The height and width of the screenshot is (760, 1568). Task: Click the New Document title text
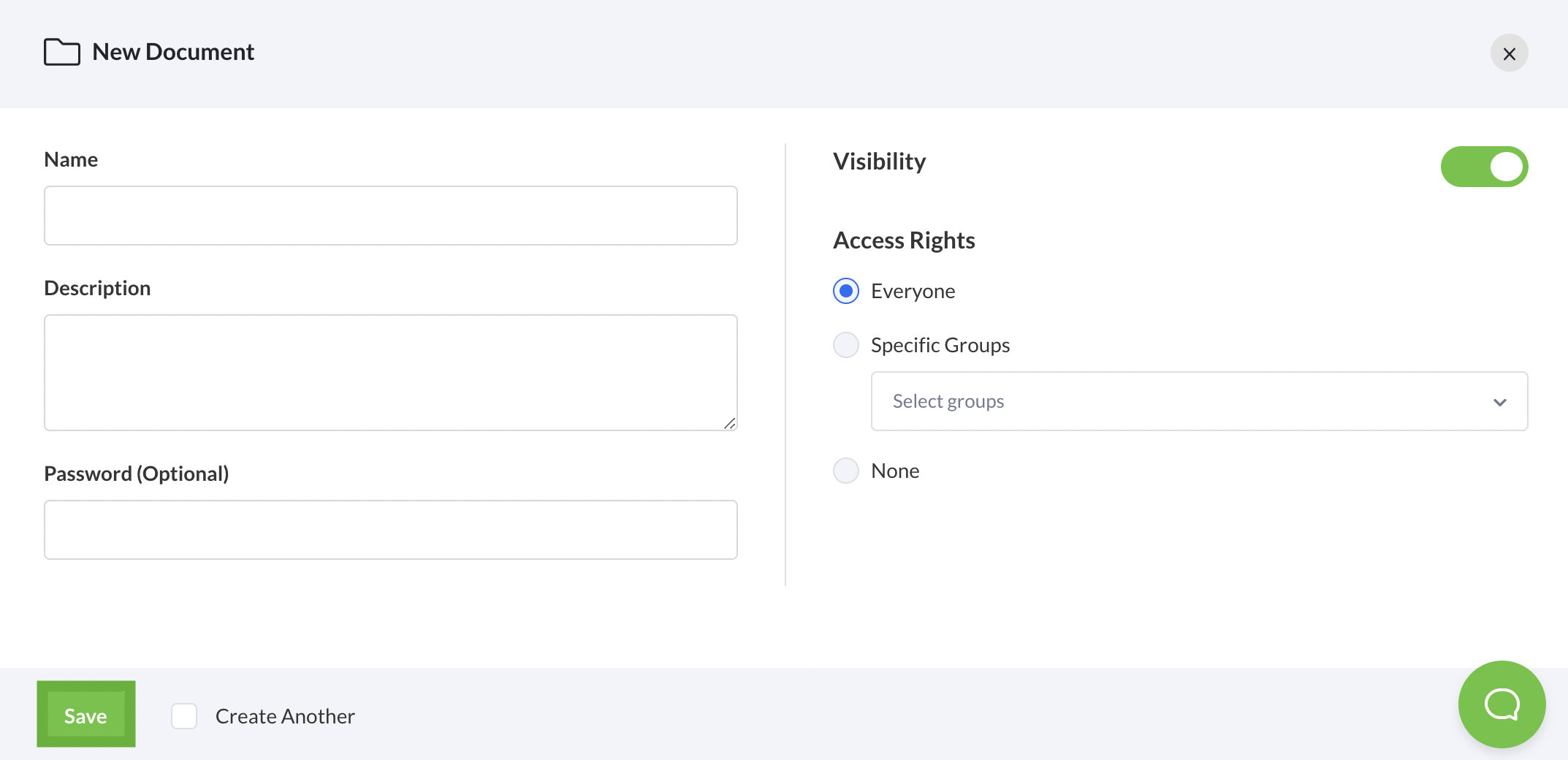[x=173, y=52]
